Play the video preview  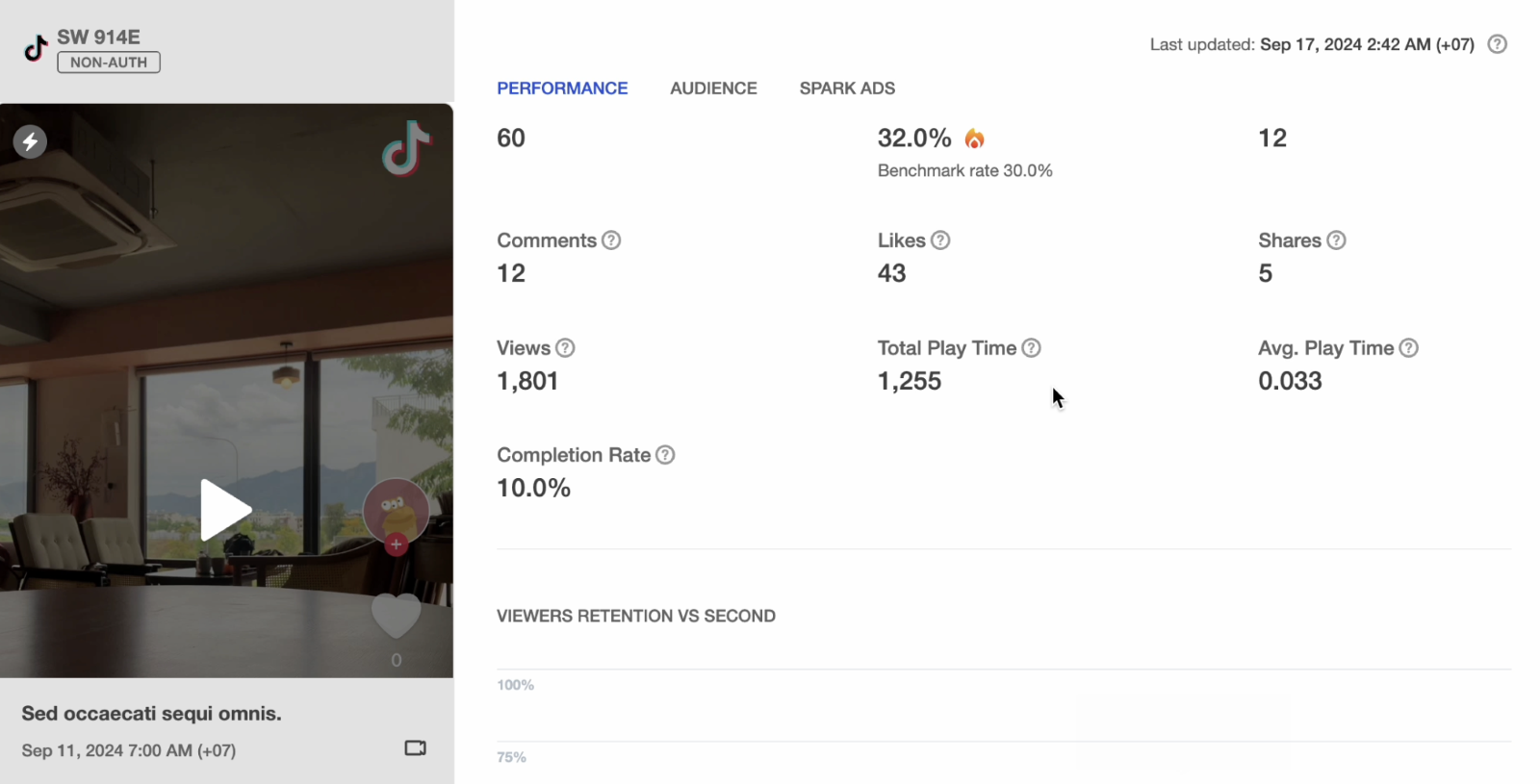[226, 510]
